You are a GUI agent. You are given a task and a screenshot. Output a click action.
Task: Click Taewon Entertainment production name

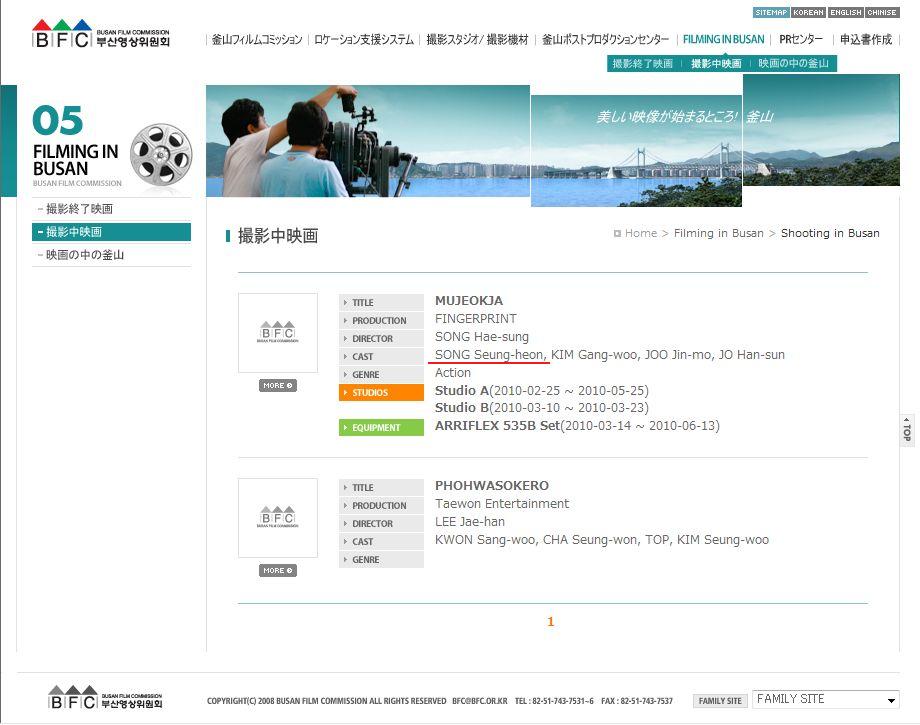502,504
